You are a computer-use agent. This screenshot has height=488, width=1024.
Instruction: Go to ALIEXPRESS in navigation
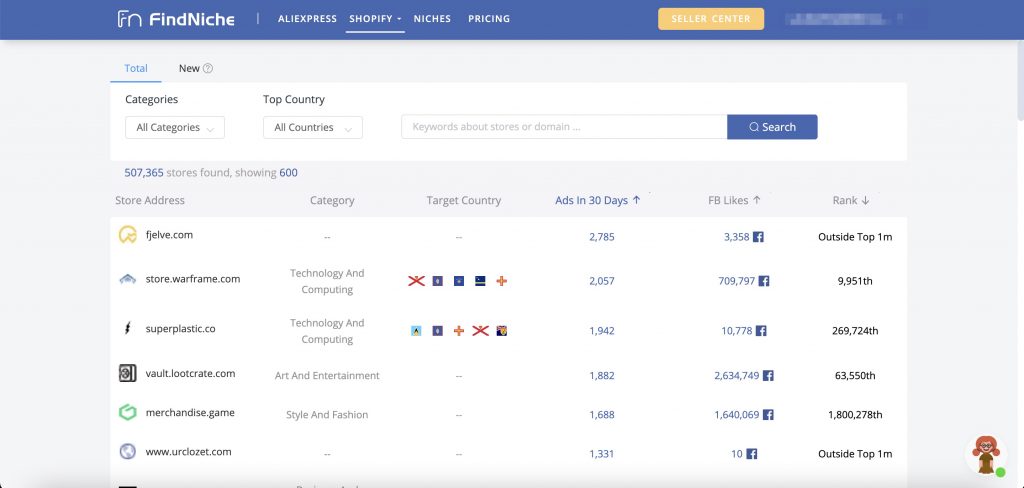click(308, 19)
